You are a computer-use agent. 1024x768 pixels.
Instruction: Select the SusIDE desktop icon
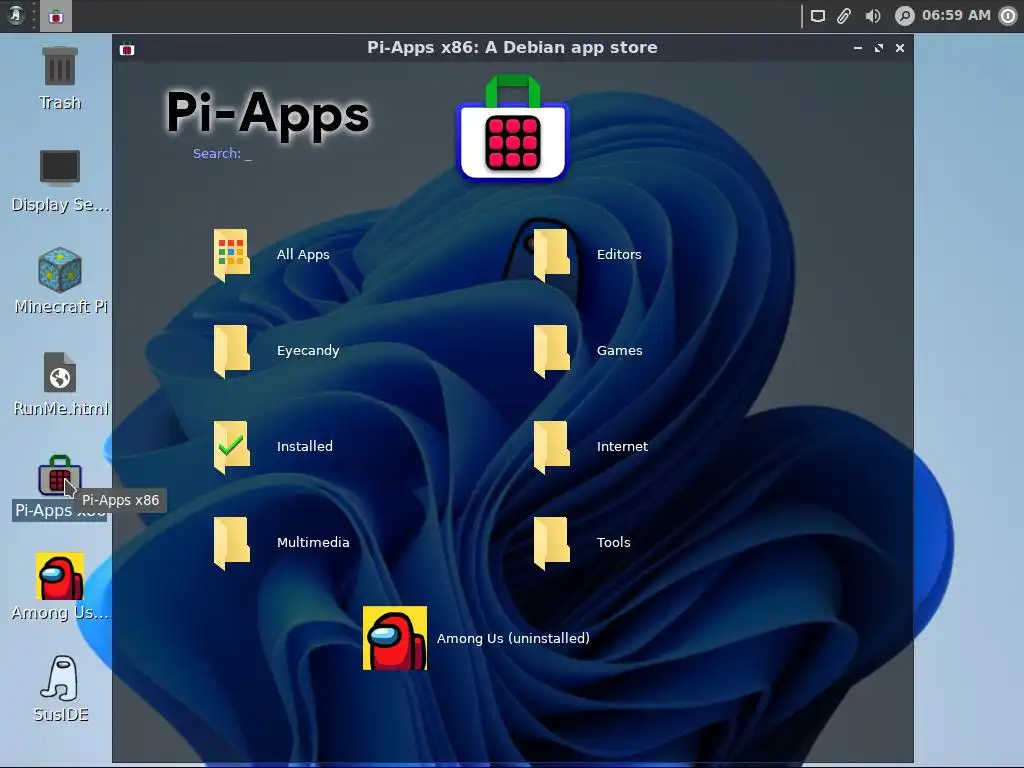pyautogui.click(x=60, y=679)
